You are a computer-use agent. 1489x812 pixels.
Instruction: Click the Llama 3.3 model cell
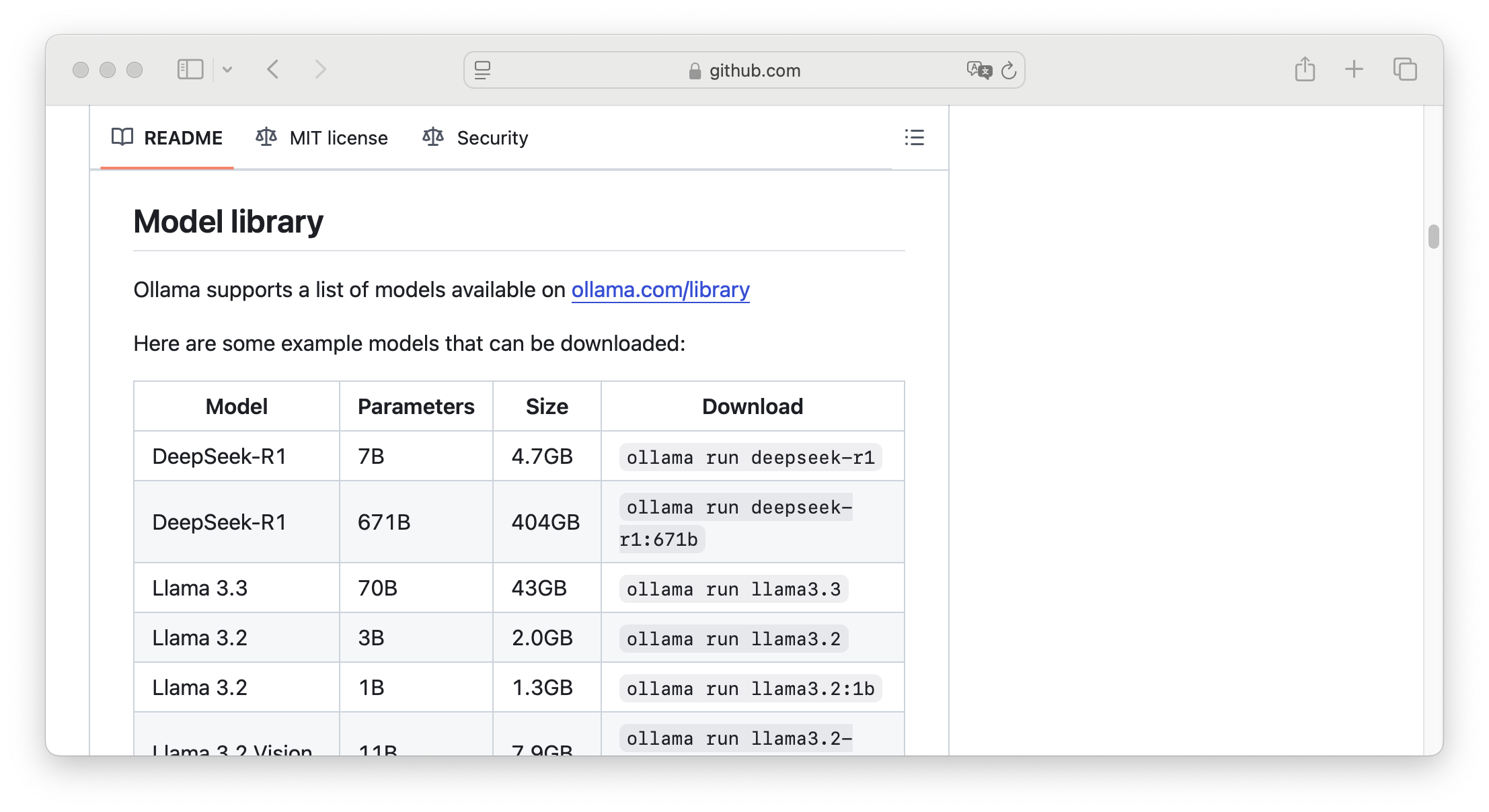(237, 587)
